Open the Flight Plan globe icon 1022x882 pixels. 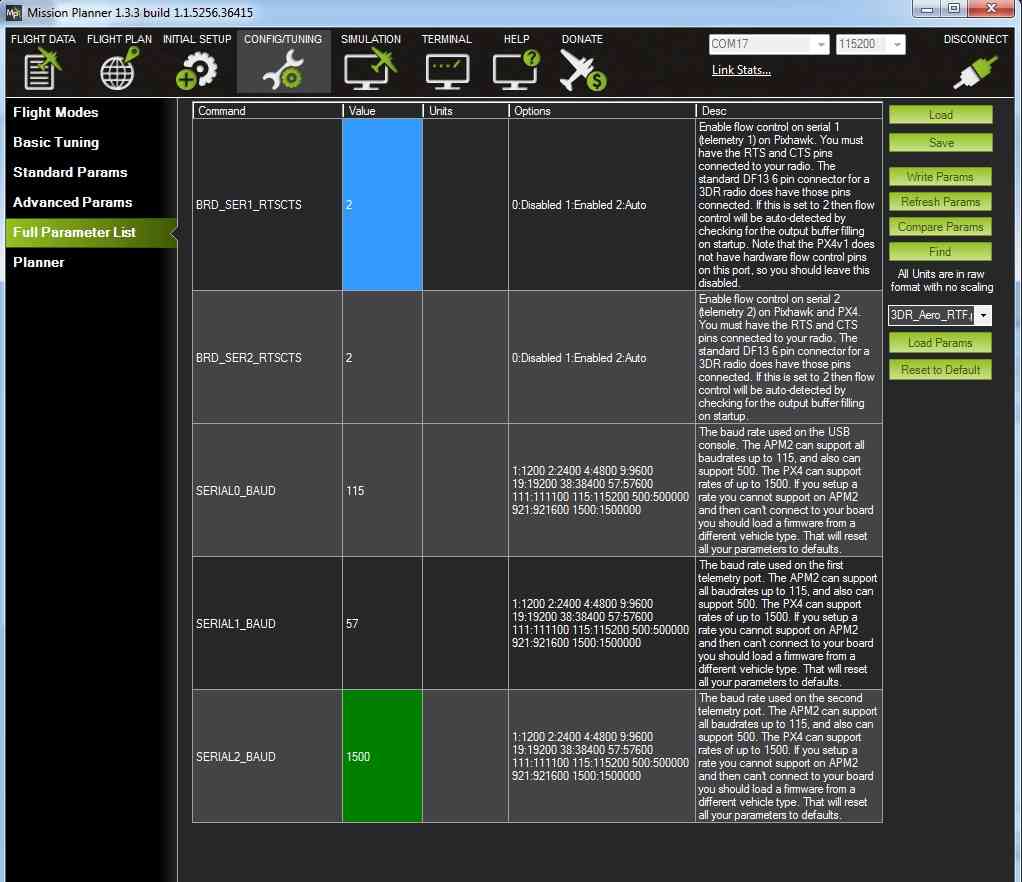(119, 70)
